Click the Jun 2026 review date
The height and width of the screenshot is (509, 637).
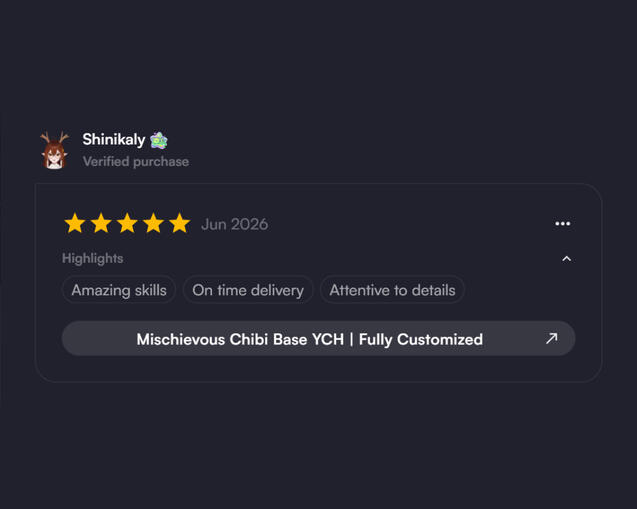click(x=235, y=224)
